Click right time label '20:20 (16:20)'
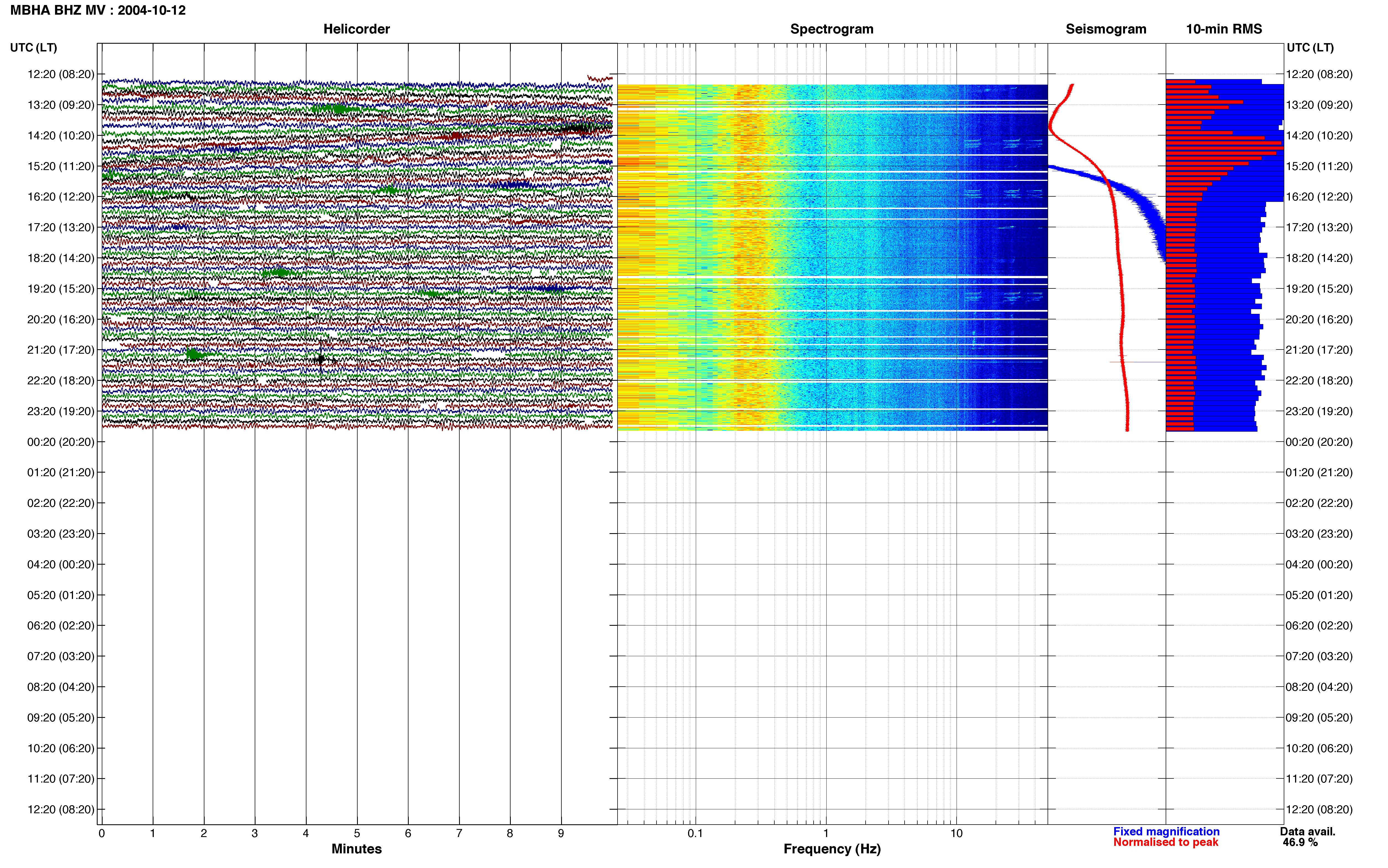The image size is (1388, 868). 1319,319
